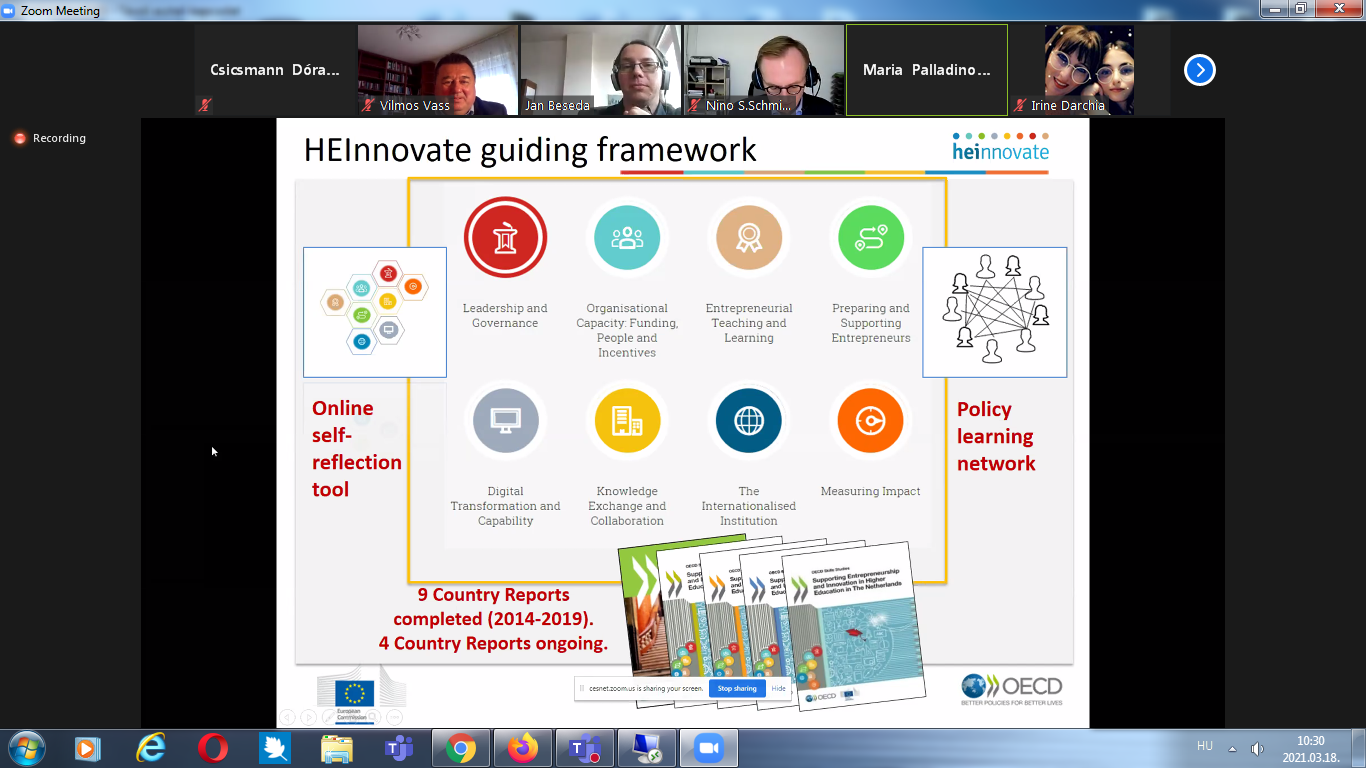Click Hide on the screen sharing notice
The height and width of the screenshot is (768, 1366).
click(x=778, y=688)
